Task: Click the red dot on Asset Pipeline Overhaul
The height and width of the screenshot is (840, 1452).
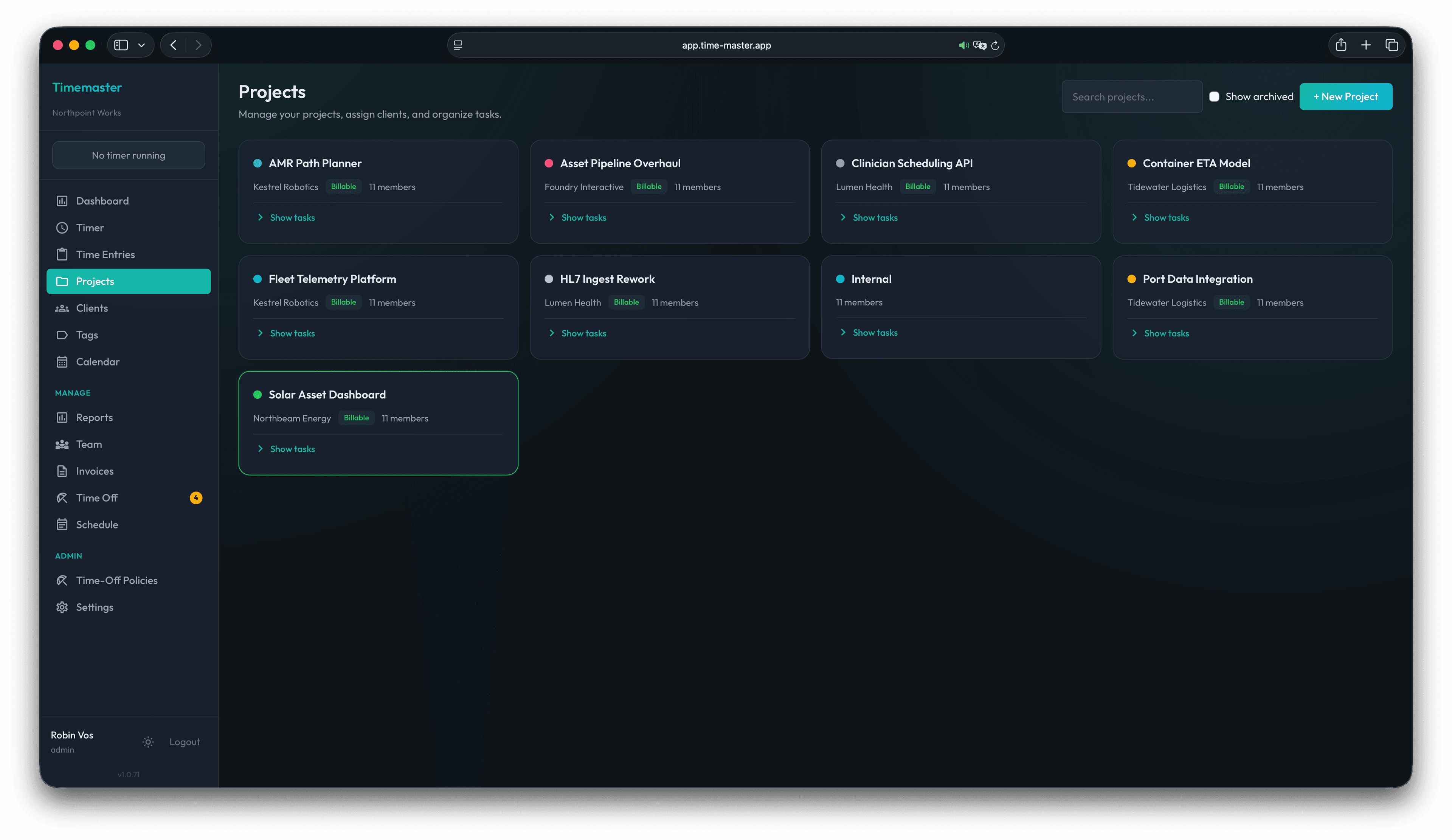Action: click(x=549, y=163)
